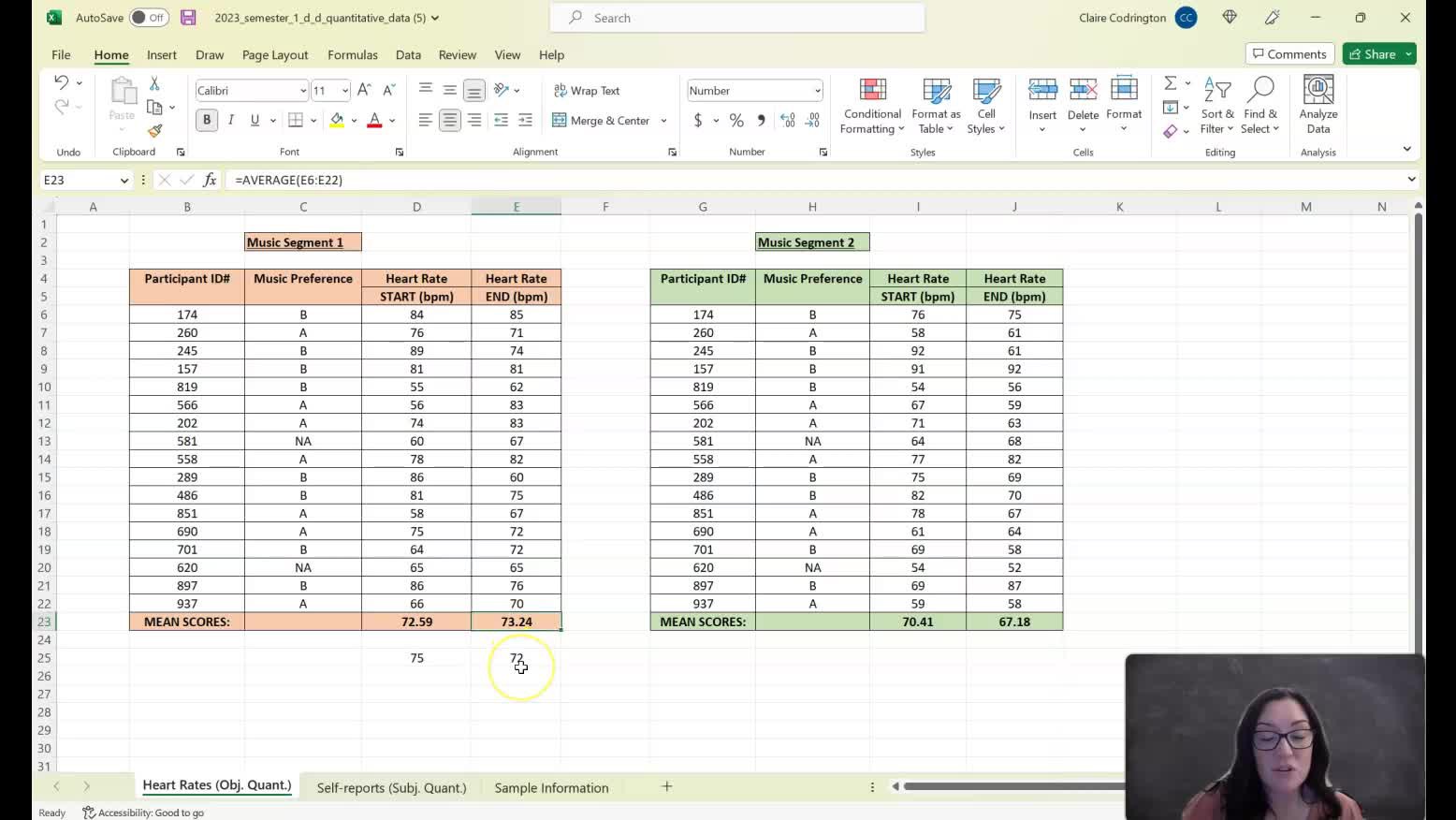Click the Cut scissors icon
This screenshot has height=820, width=1456.
pyautogui.click(x=155, y=83)
